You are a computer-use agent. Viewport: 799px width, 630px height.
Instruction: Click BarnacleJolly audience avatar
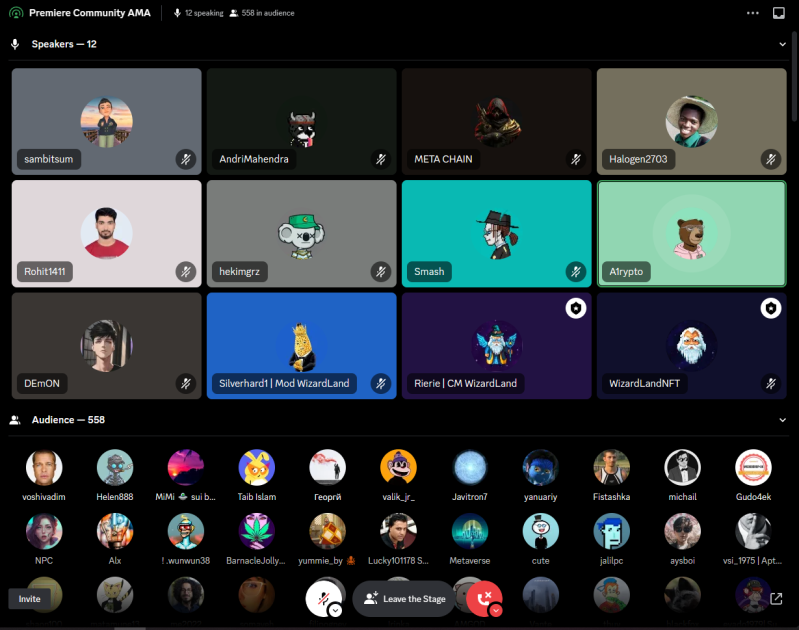[257, 531]
